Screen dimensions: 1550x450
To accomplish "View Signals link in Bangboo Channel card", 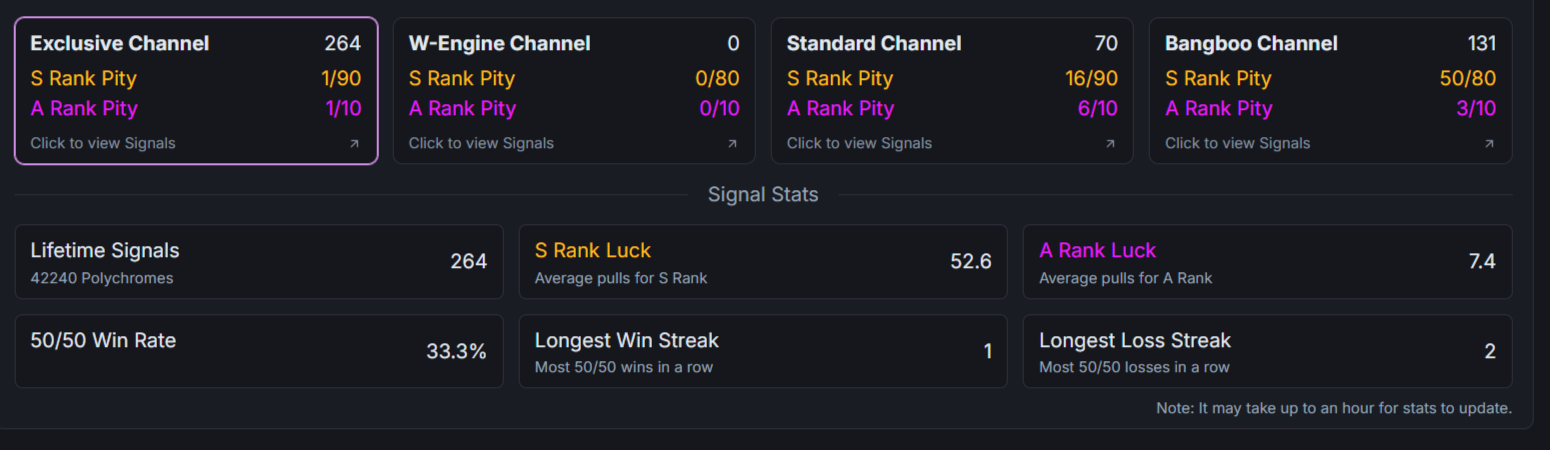I will tap(1237, 143).
